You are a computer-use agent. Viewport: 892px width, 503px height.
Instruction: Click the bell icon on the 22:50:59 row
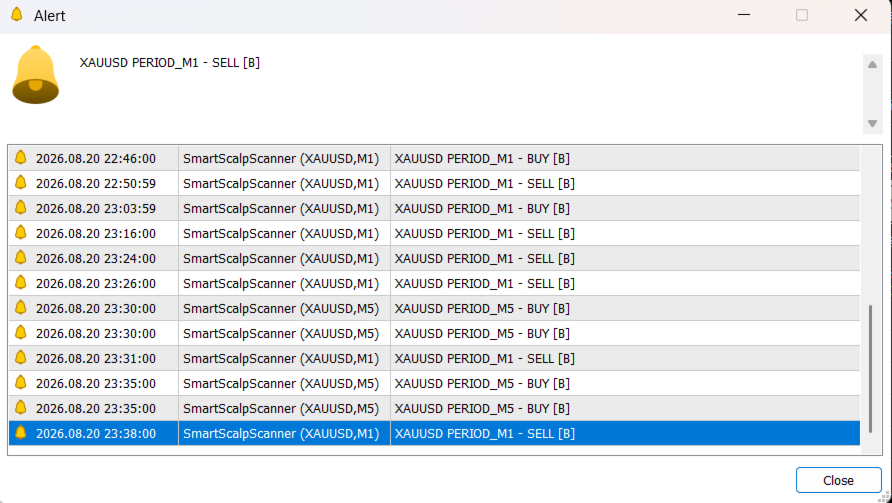point(20,183)
